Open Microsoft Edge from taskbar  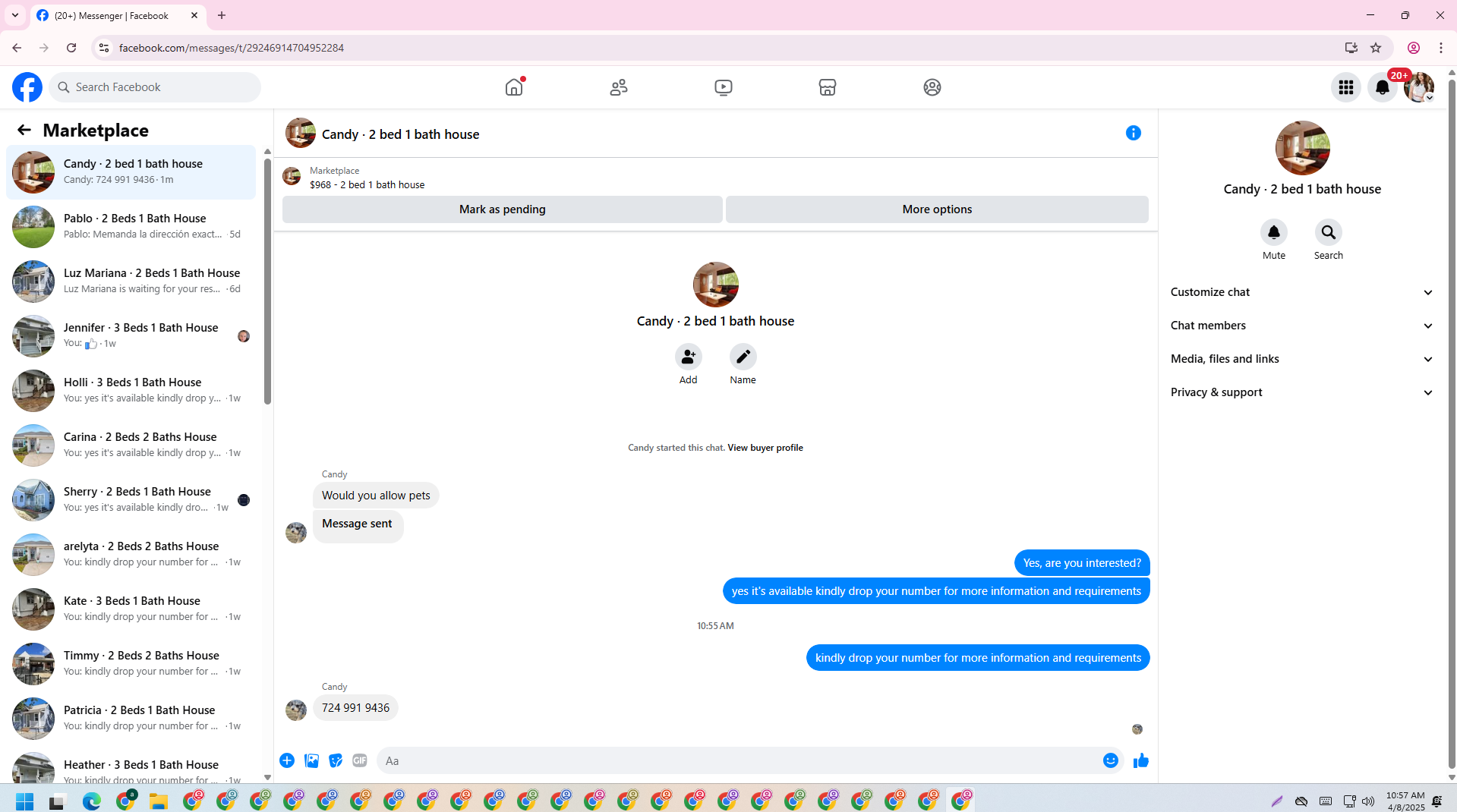(x=91, y=801)
